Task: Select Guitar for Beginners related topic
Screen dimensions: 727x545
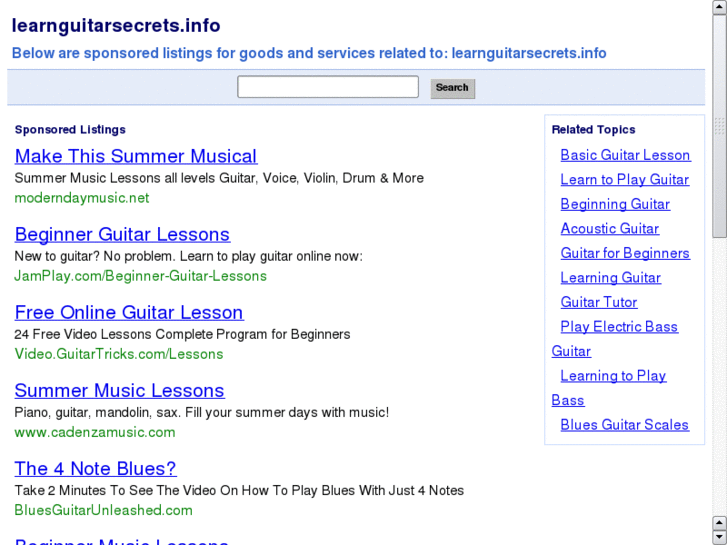Action: [625, 253]
